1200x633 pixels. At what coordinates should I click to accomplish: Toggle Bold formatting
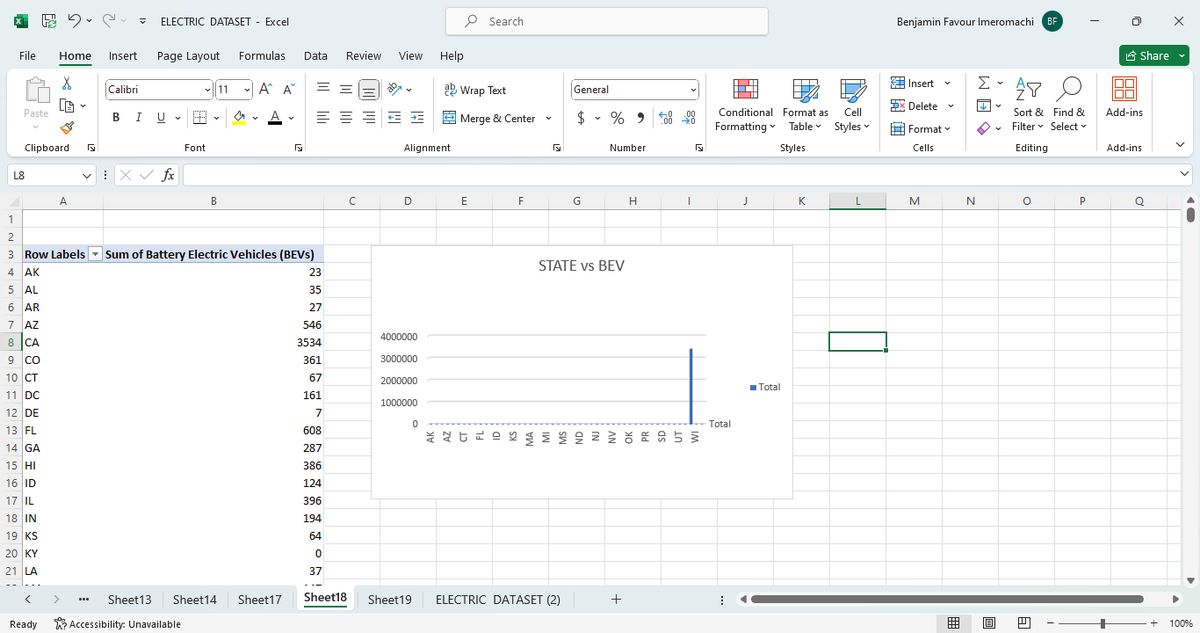point(116,118)
